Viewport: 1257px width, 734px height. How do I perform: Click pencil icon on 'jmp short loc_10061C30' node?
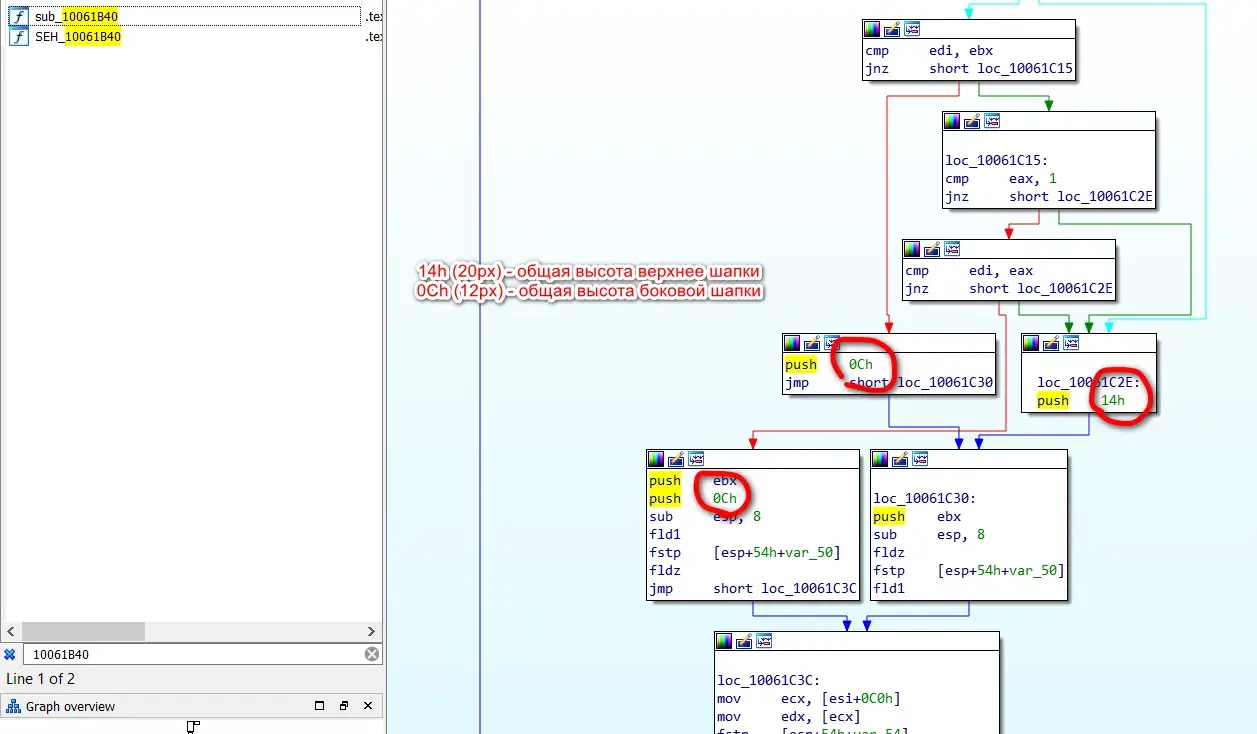tap(812, 343)
